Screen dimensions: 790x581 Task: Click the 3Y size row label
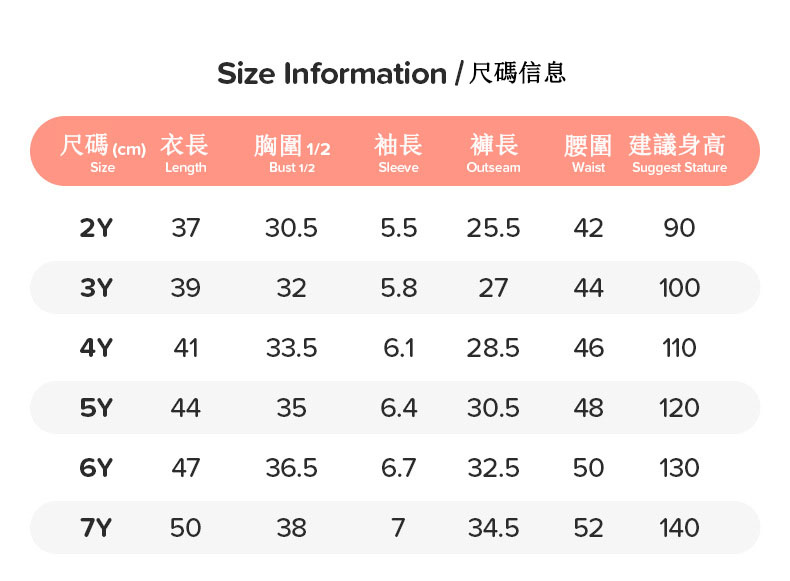[x=96, y=288]
